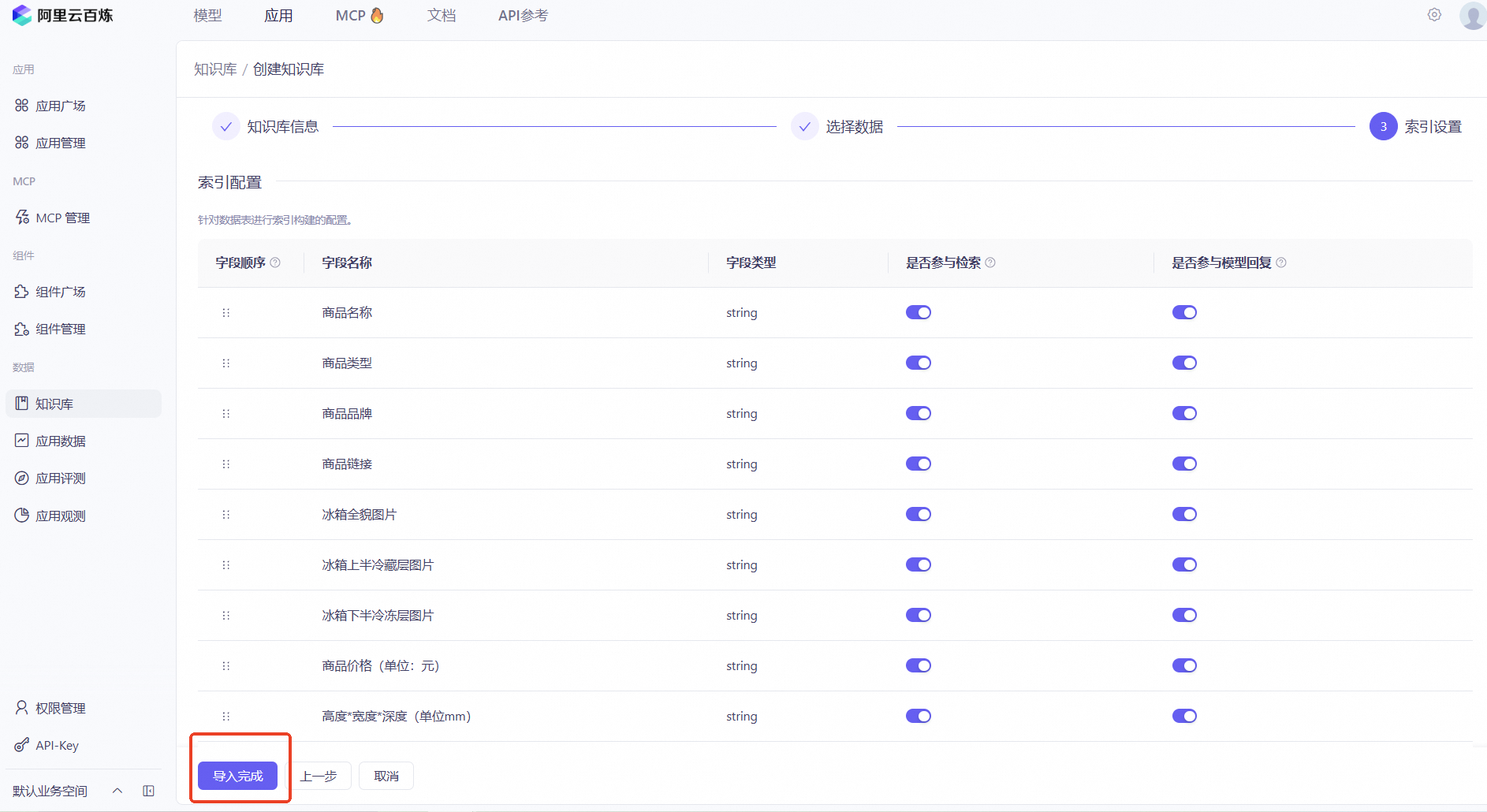1487x812 pixels.
Task: Click the 知识库 breadcrumb link
Action: (x=215, y=69)
